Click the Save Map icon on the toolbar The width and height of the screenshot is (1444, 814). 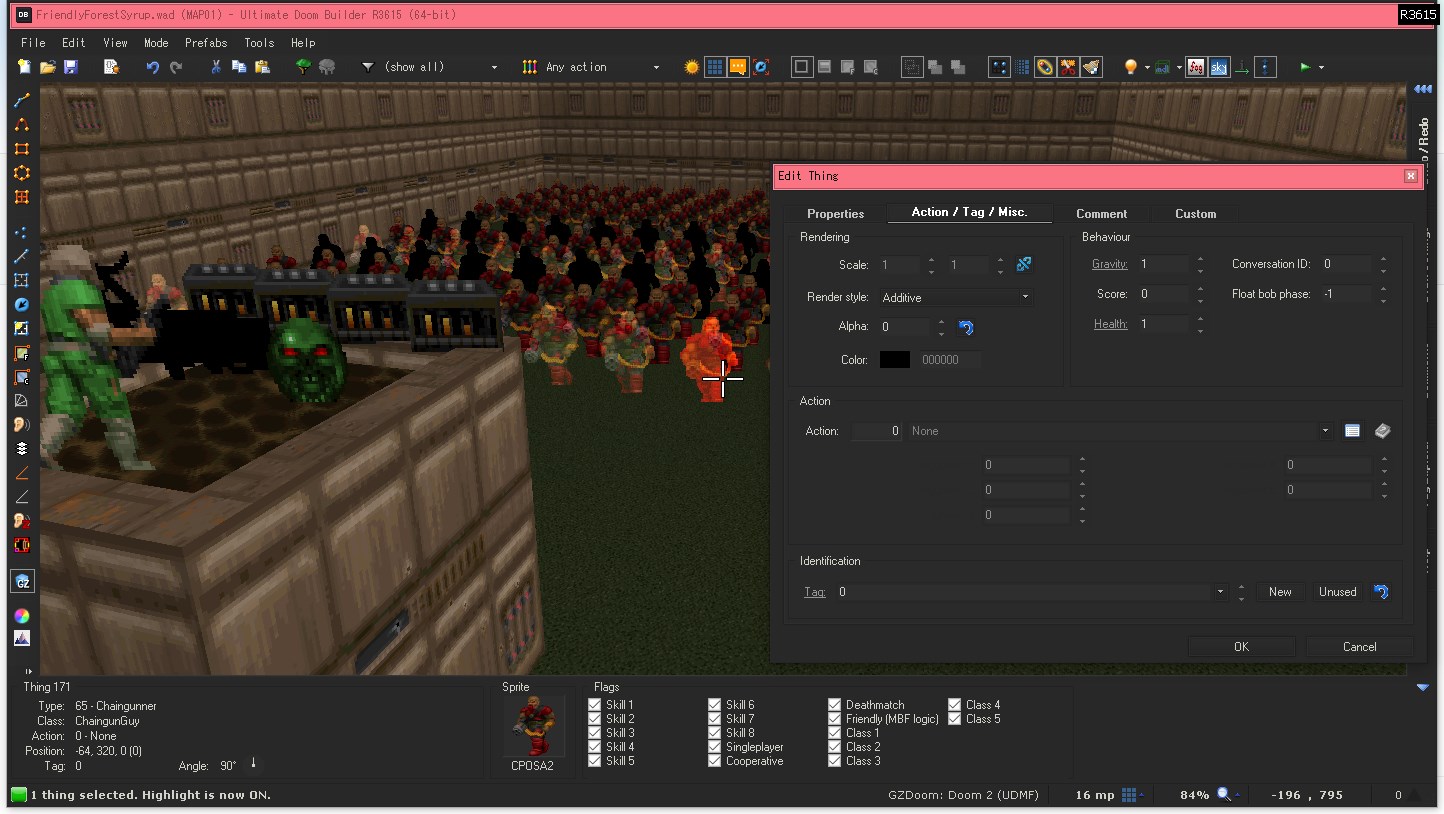(x=70, y=67)
